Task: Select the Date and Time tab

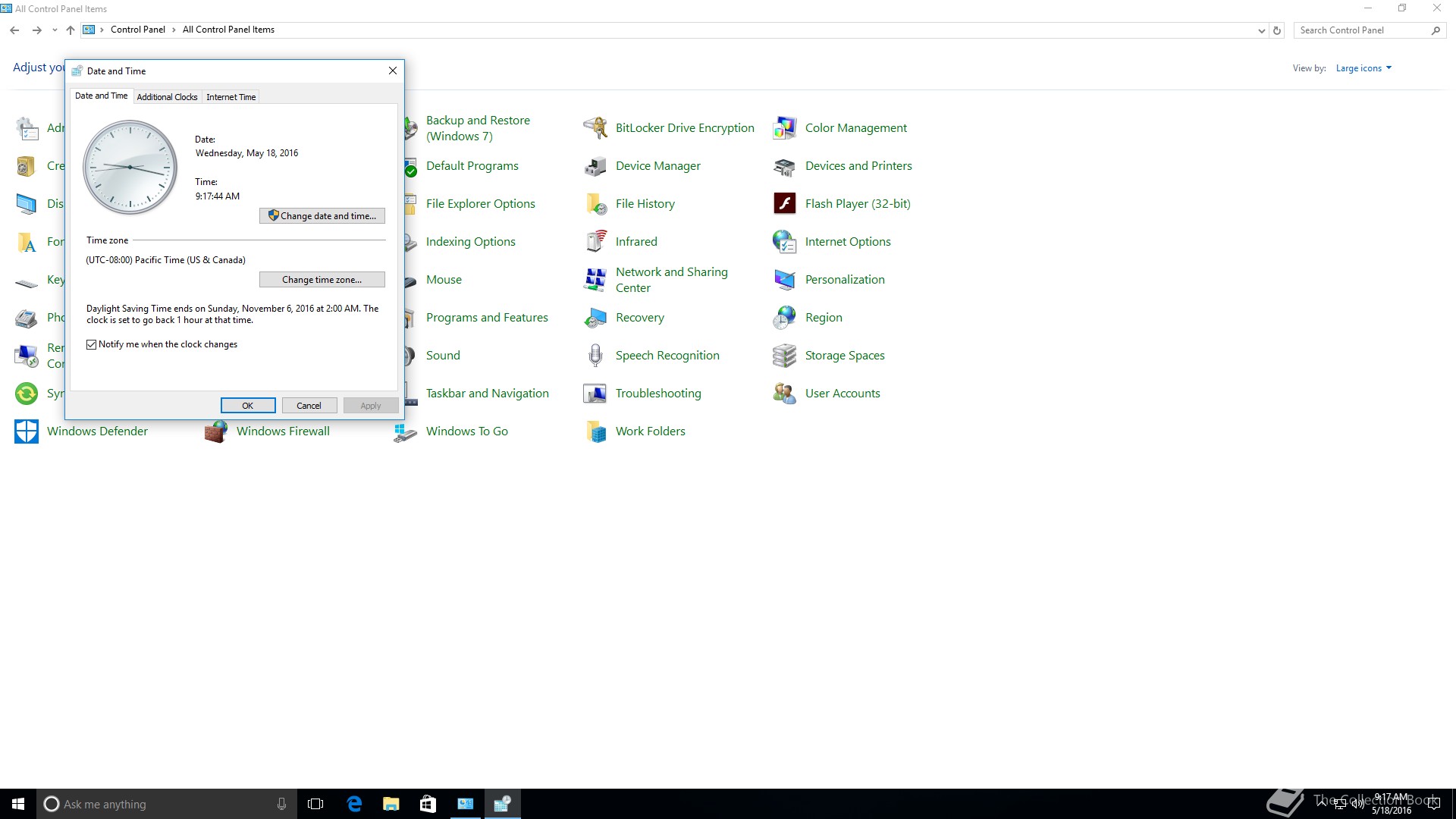Action: click(x=101, y=96)
